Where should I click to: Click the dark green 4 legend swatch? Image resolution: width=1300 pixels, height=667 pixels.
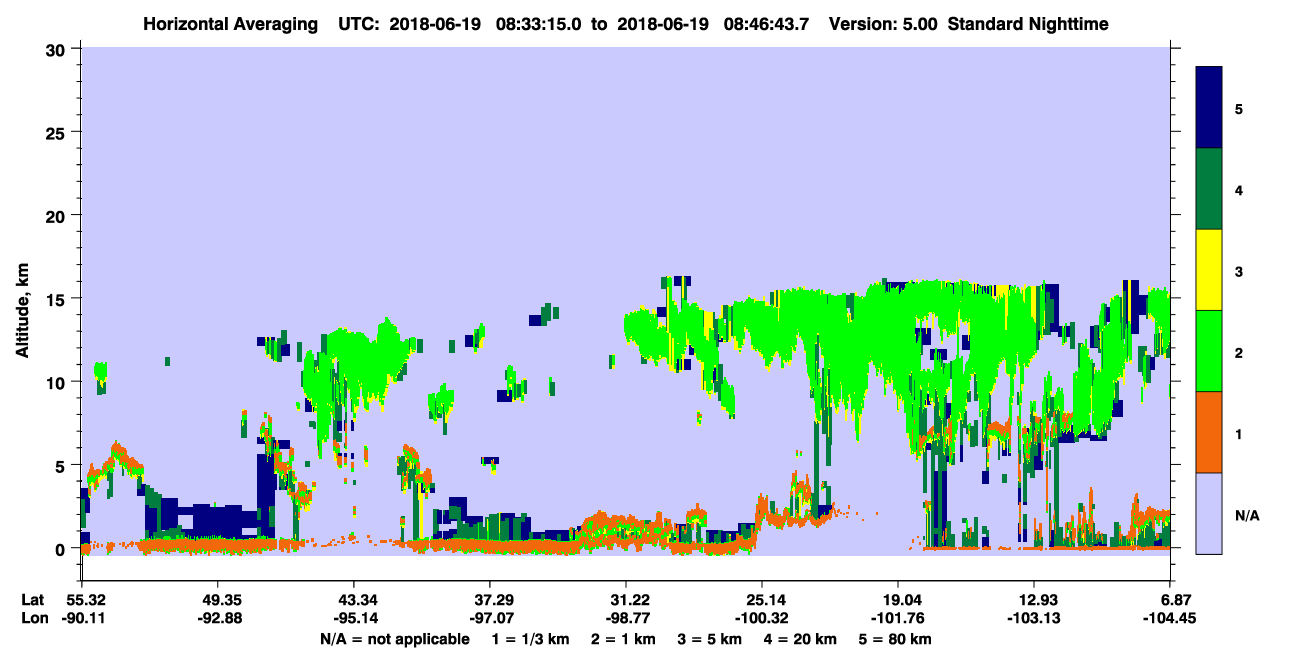click(1209, 189)
